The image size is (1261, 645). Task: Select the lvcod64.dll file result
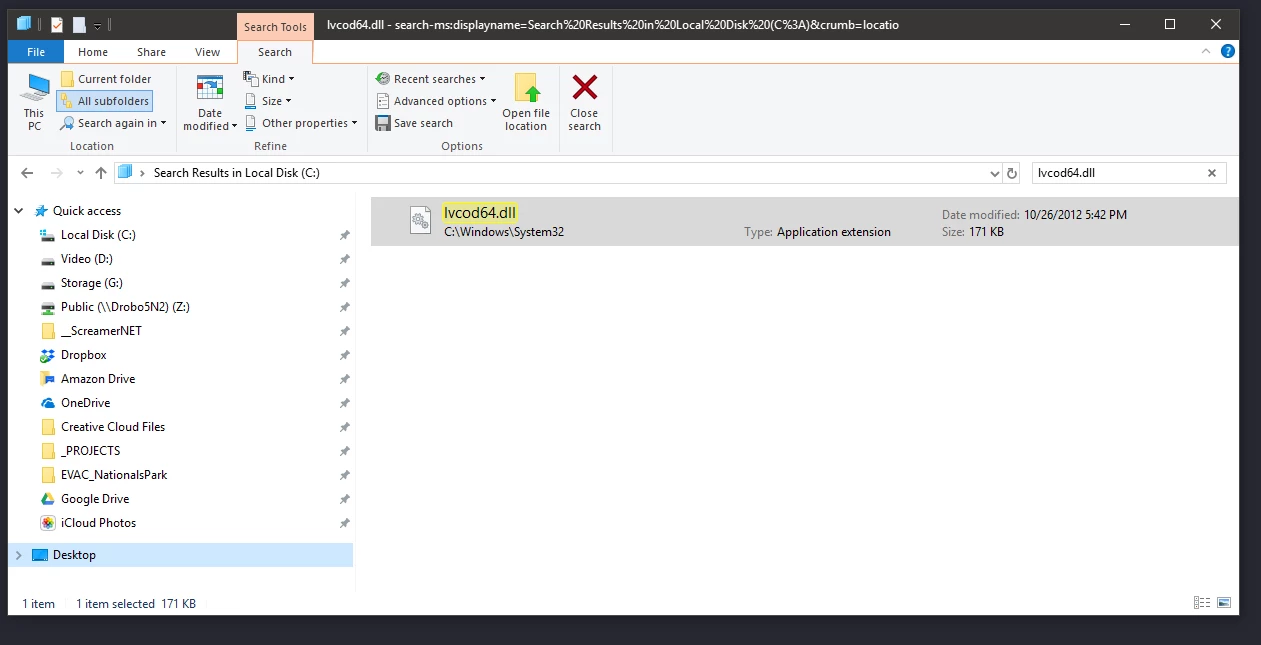[x=804, y=221]
